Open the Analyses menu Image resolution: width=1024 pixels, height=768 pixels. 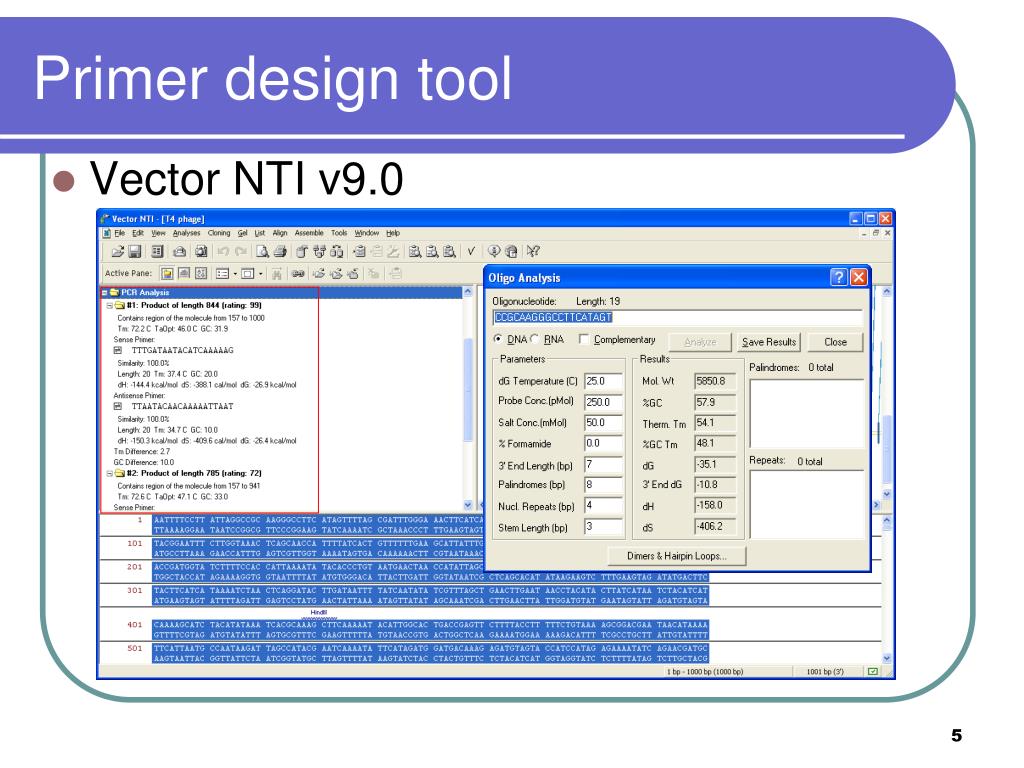click(187, 233)
